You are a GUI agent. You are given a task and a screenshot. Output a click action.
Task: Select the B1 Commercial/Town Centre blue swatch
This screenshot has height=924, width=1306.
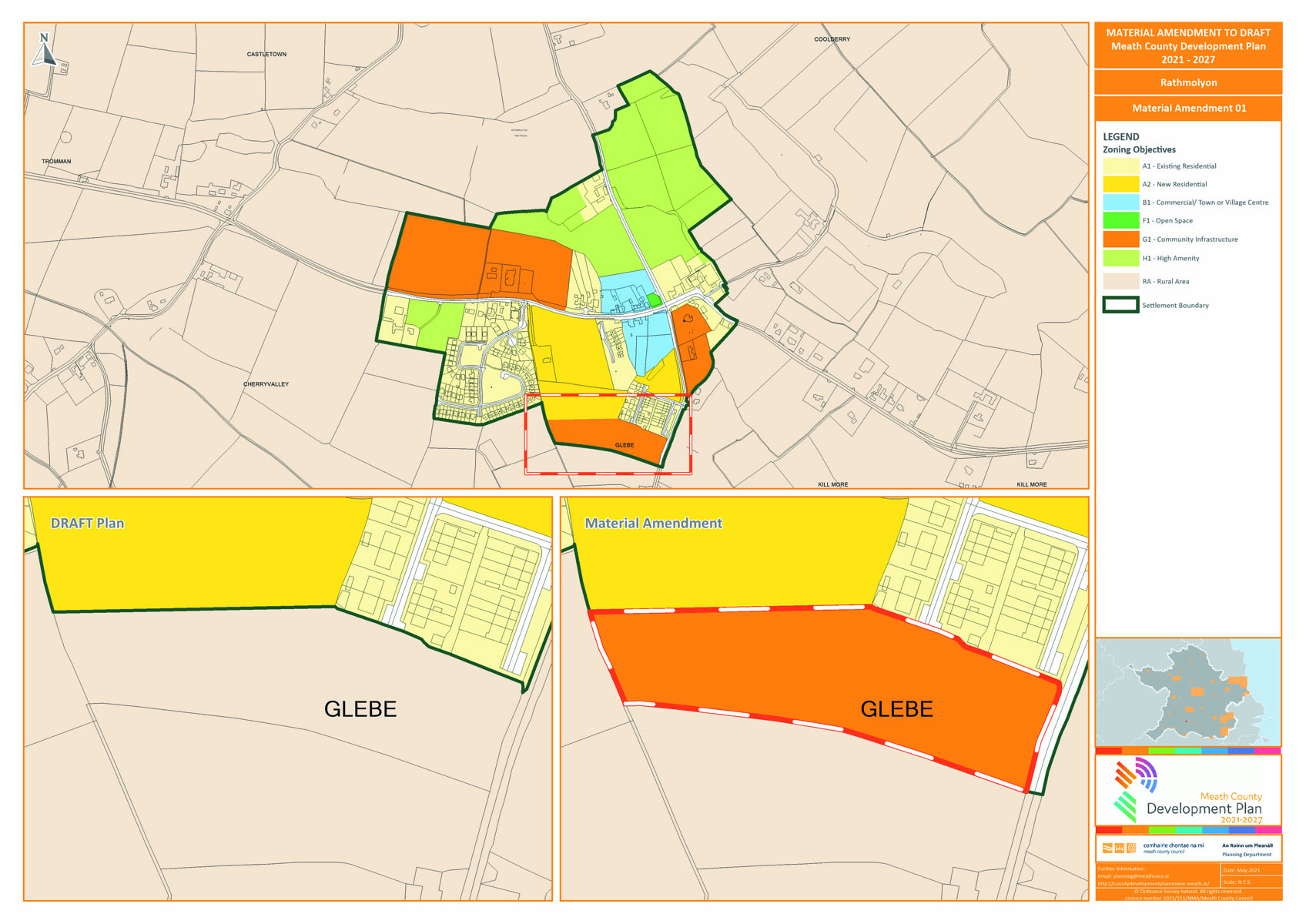pos(1120,203)
